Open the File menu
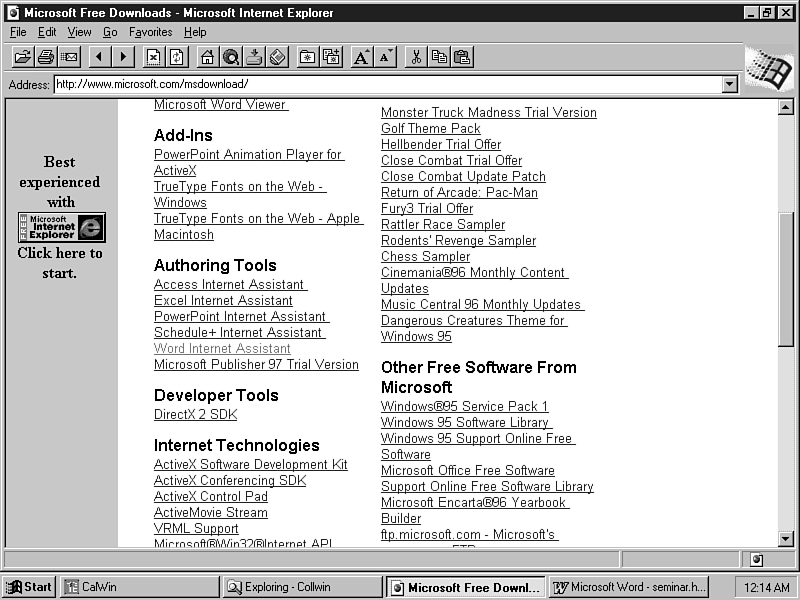Viewport: 800px width, 600px height. pyautogui.click(x=18, y=32)
